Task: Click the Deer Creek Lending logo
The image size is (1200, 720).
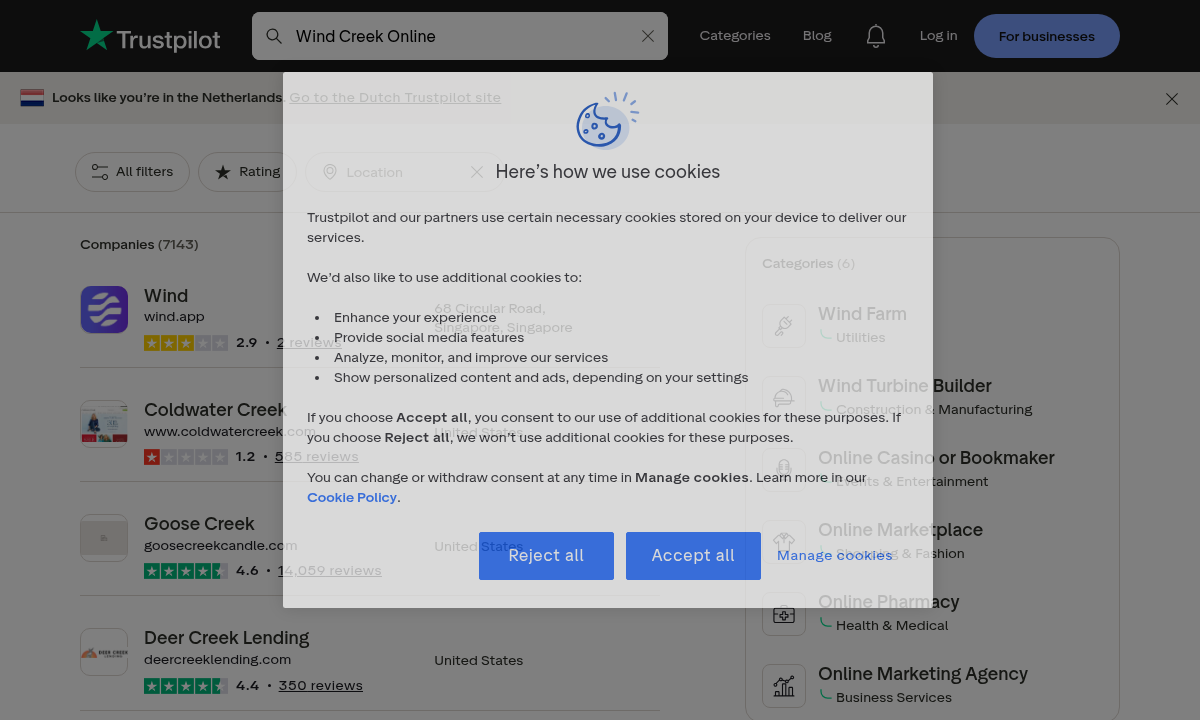Action: click(x=104, y=652)
